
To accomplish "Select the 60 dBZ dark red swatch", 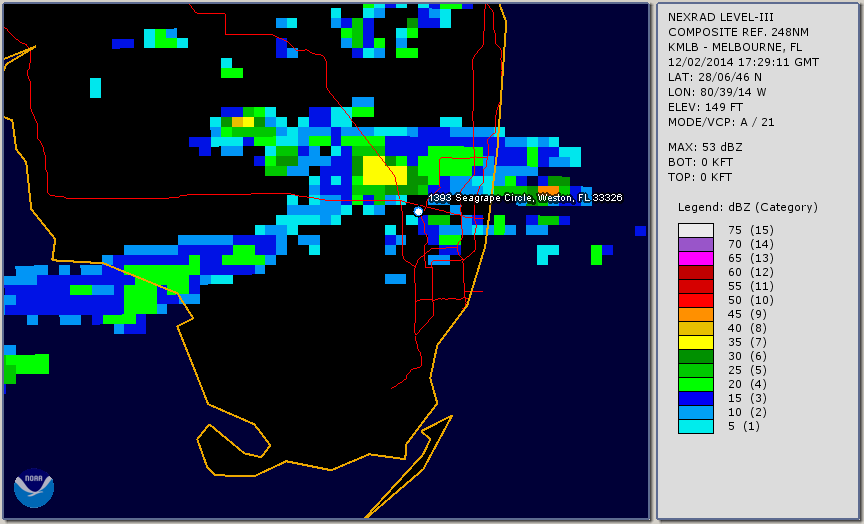I will click(x=696, y=272).
